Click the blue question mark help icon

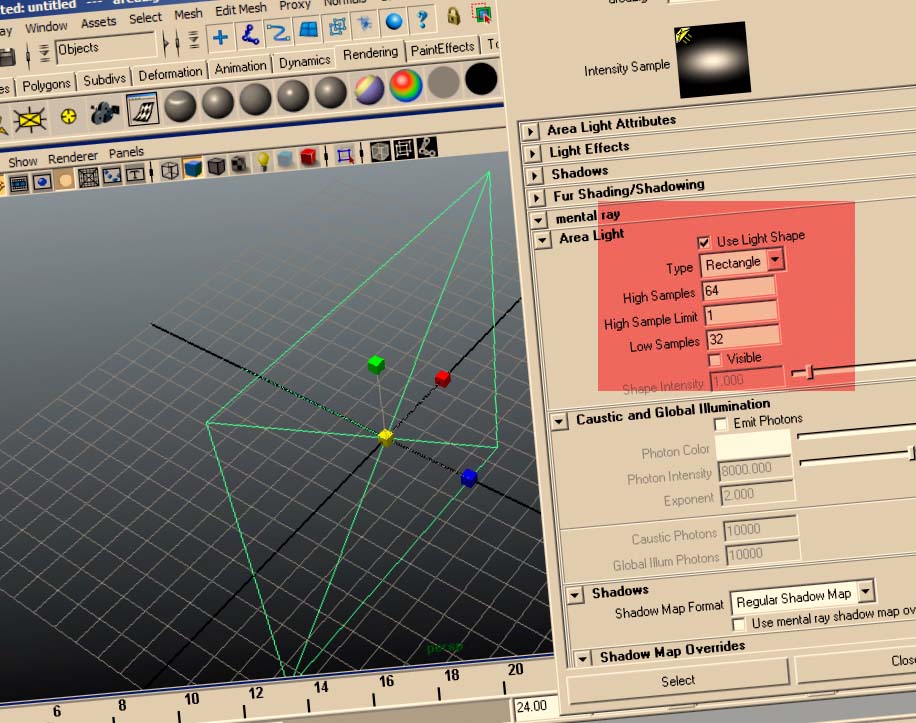coord(422,20)
